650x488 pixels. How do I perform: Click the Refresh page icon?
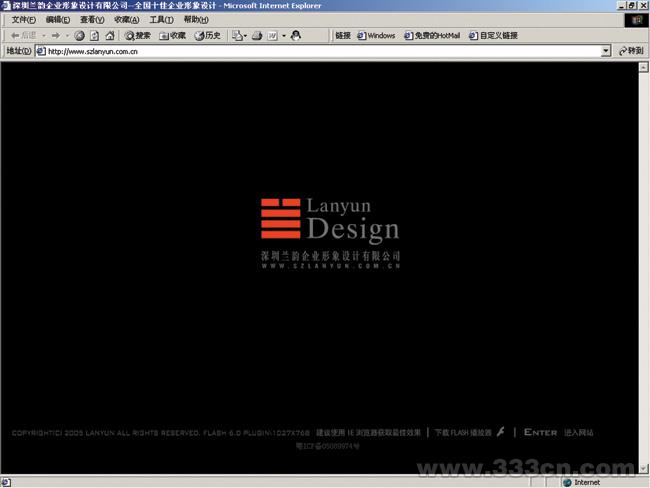coord(95,35)
